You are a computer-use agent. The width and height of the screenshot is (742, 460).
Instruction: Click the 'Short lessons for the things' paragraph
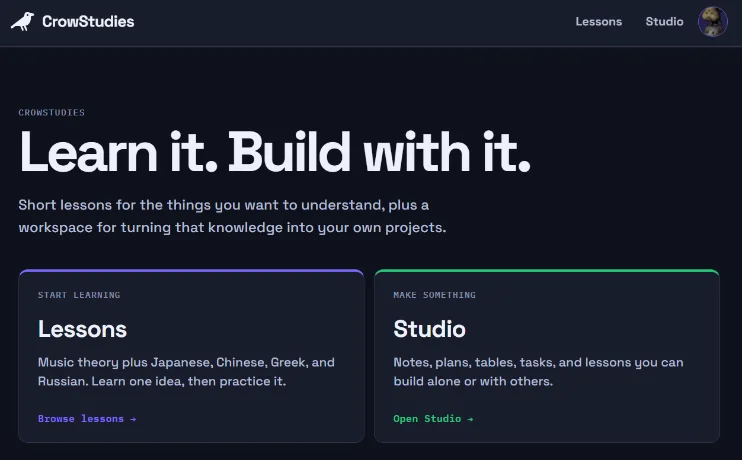point(232,216)
